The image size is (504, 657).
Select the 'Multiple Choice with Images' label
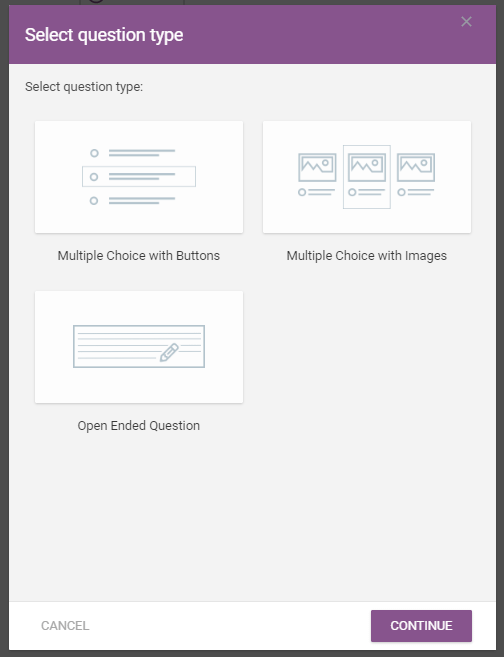click(367, 256)
